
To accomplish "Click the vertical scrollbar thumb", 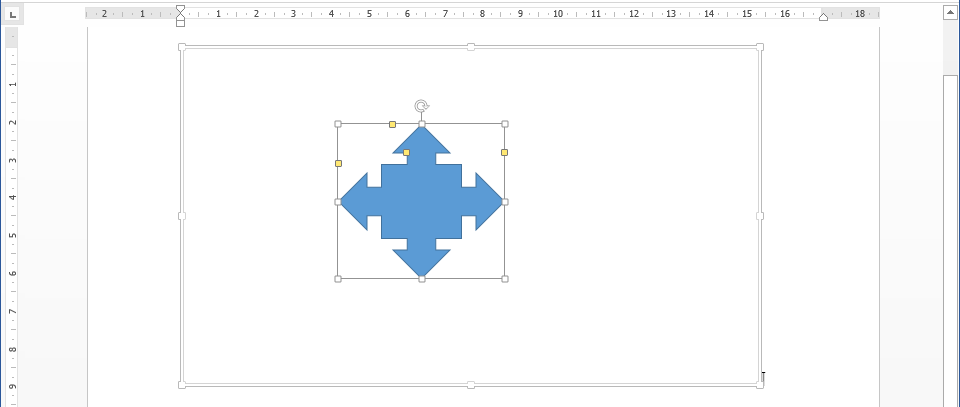I will pyautogui.click(x=950, y=240).
